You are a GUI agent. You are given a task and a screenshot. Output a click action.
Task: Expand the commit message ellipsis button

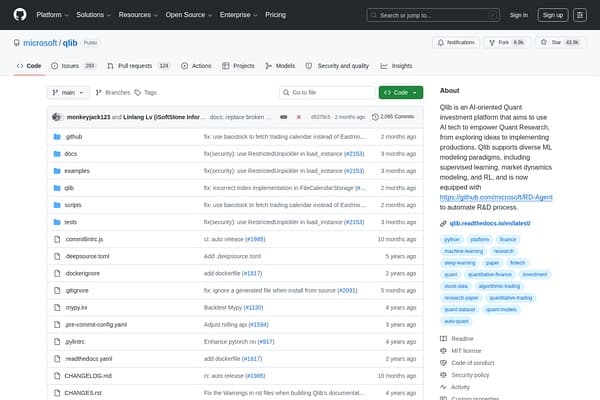(283, 117)
